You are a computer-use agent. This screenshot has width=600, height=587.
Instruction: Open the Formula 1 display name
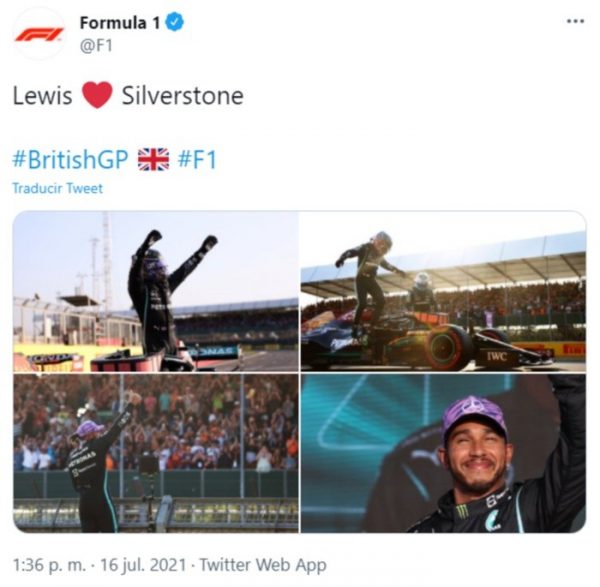[120, 22]
